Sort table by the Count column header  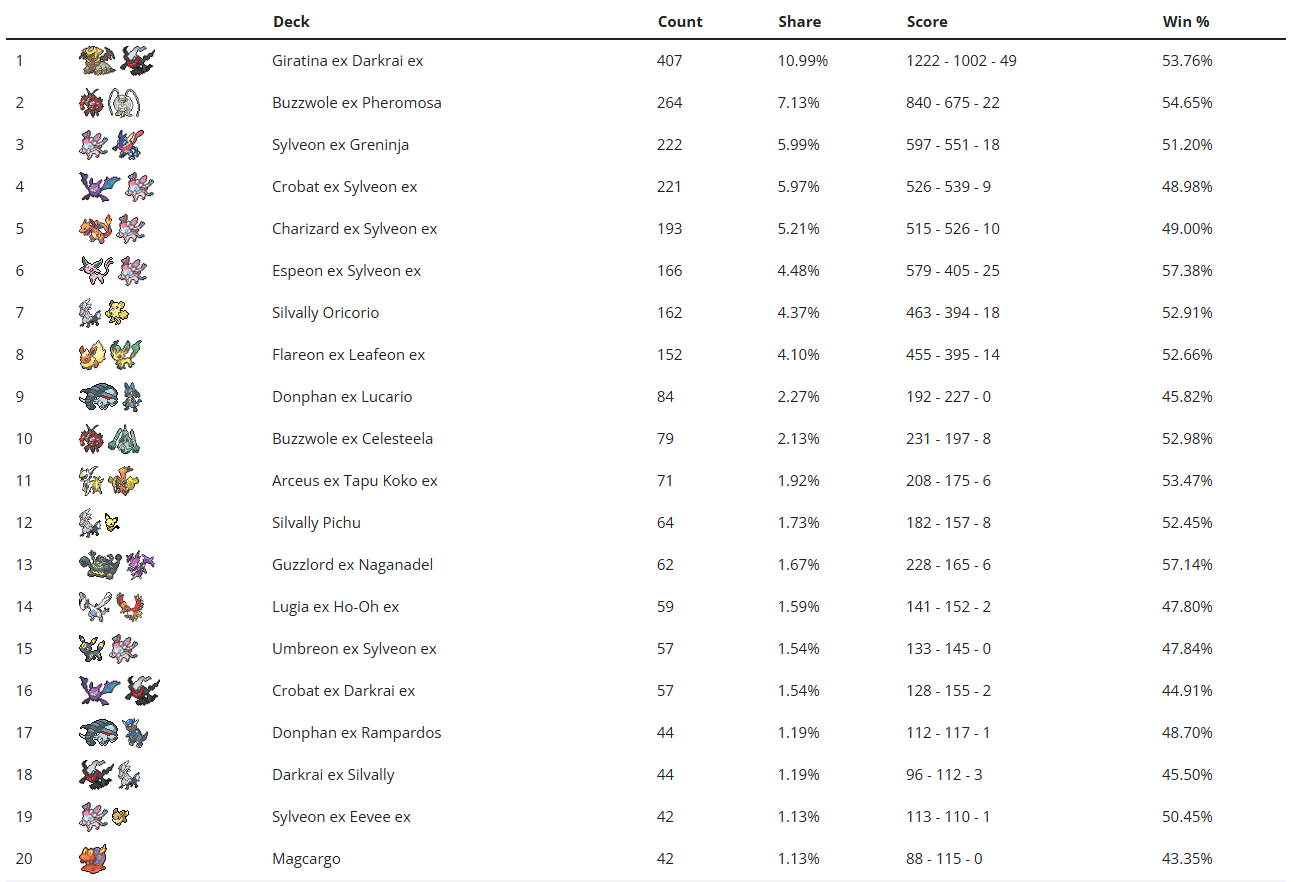pyautogui.click(x=680, y=21)
